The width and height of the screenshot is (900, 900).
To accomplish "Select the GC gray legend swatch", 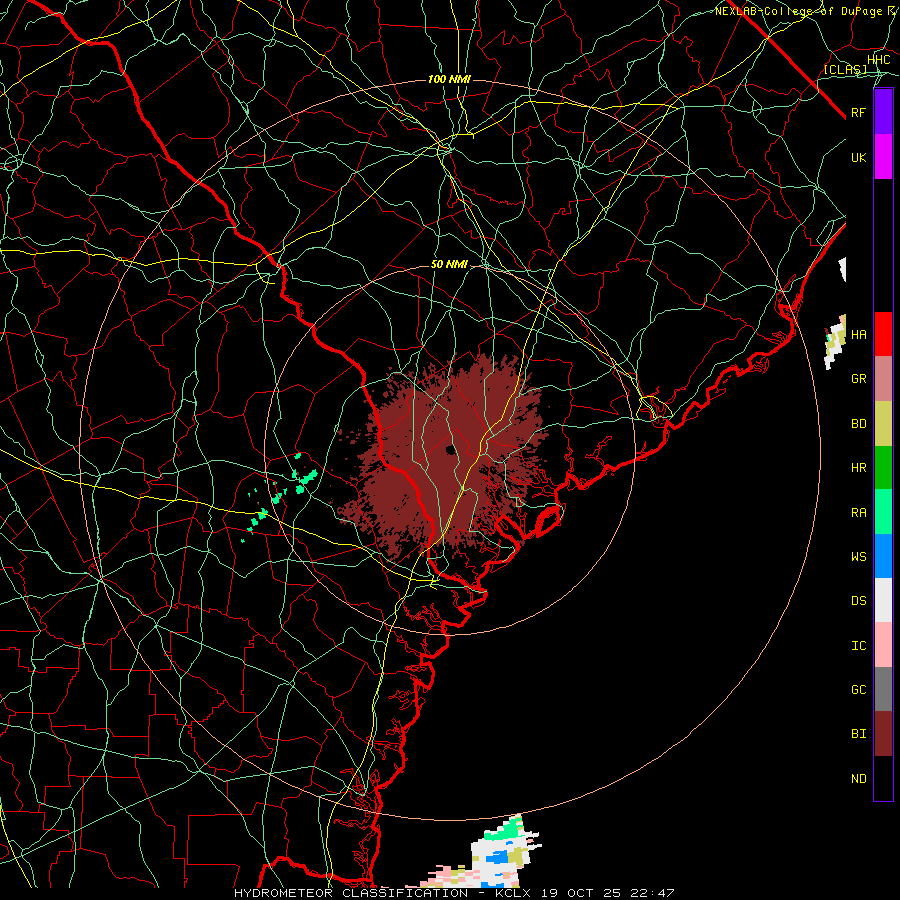I will 883,689.
